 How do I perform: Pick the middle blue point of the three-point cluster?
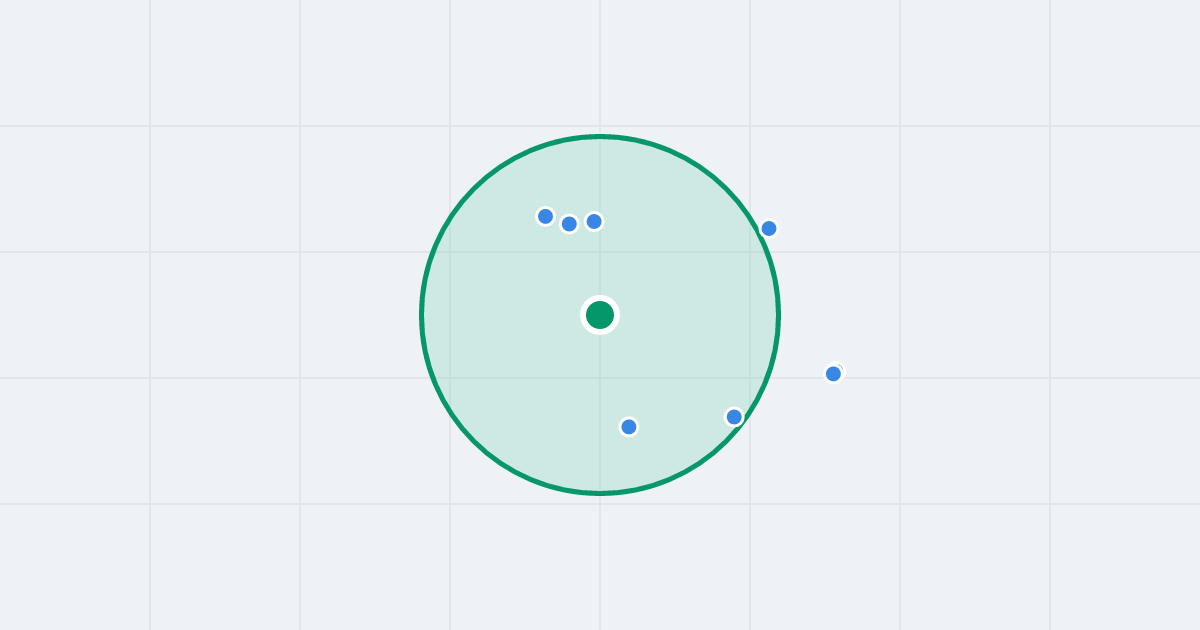pyautogui.click(x=569, y=223)
